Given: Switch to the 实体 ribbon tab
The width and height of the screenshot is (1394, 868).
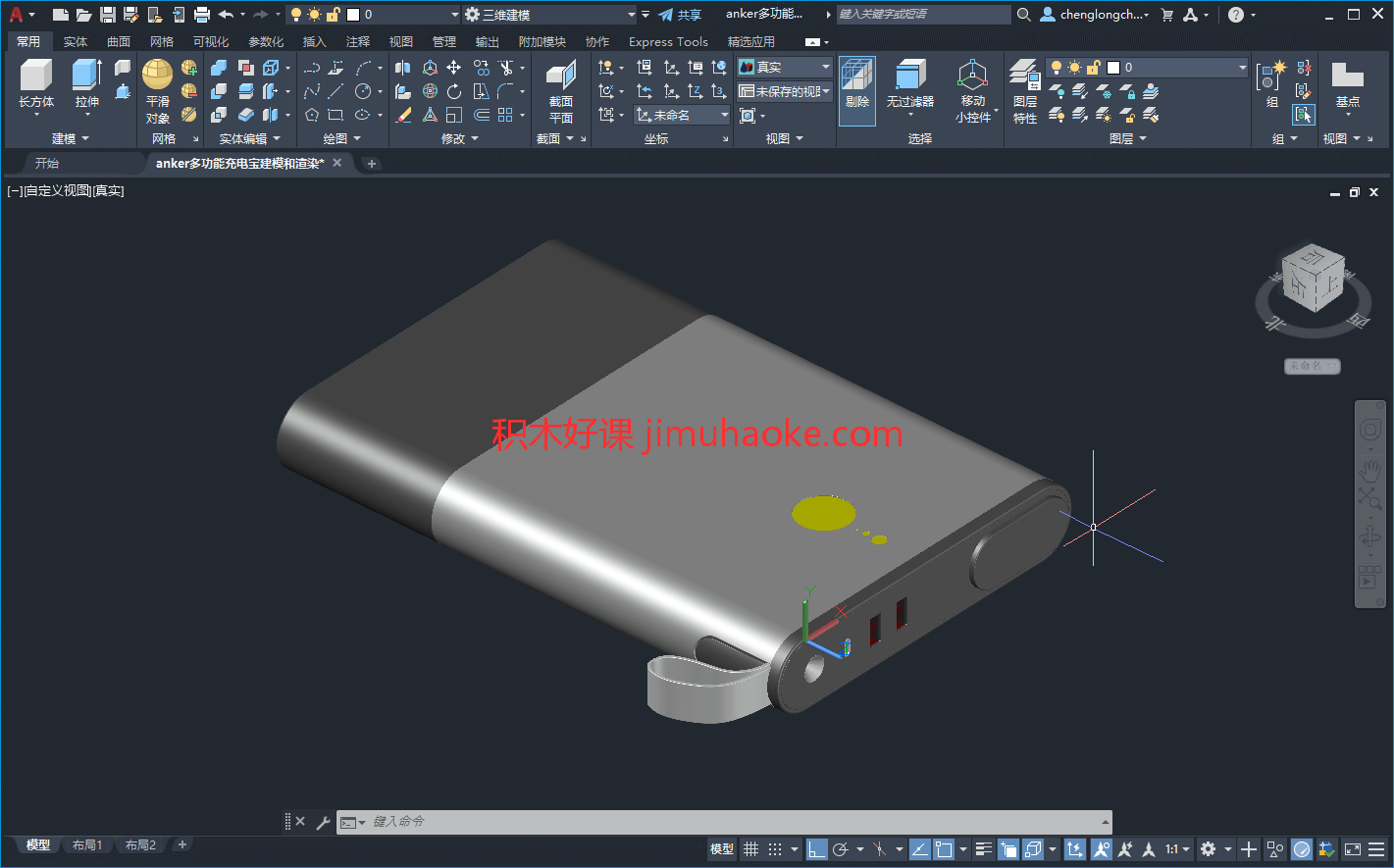Looking at the screenshot, I should click(76, 41).
